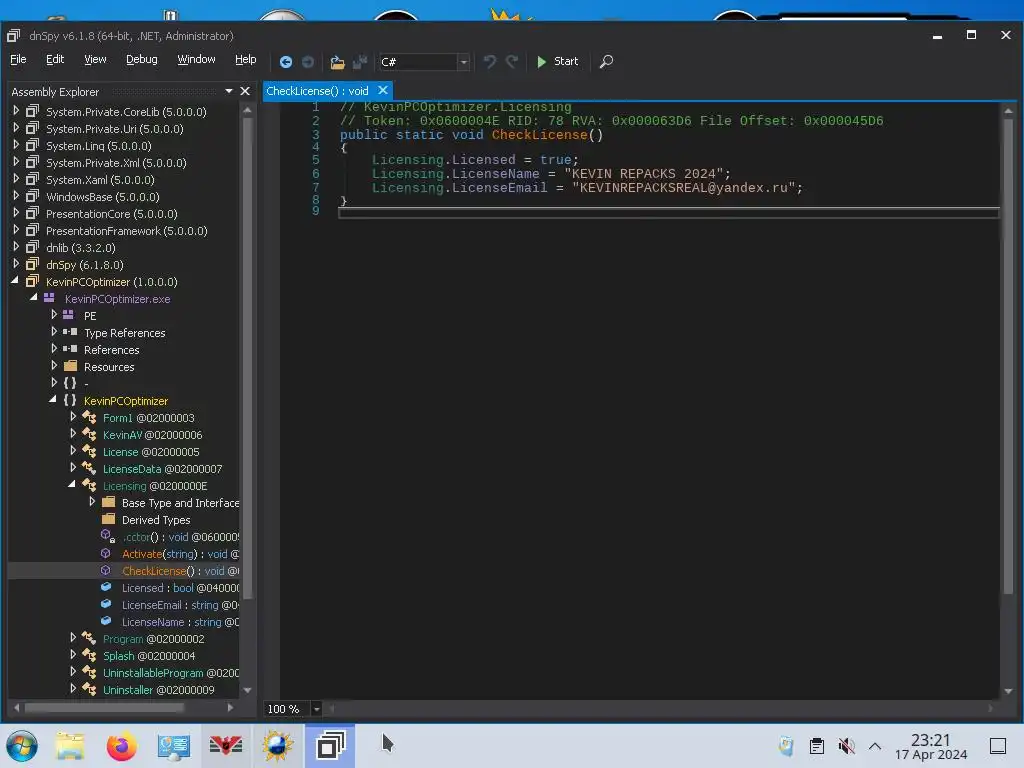Expand the Program @02000002 class
The height and width of the screenshot is (768, 1024).
(x=72, y=637)
